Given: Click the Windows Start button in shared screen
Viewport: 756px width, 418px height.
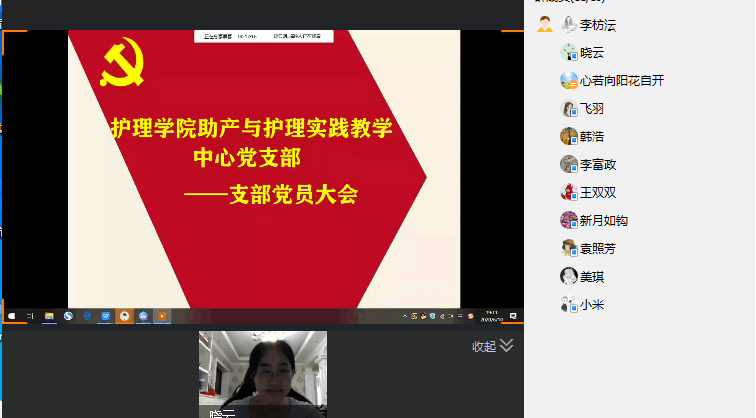Looking at the screenshot, I should tap(12, 316).
